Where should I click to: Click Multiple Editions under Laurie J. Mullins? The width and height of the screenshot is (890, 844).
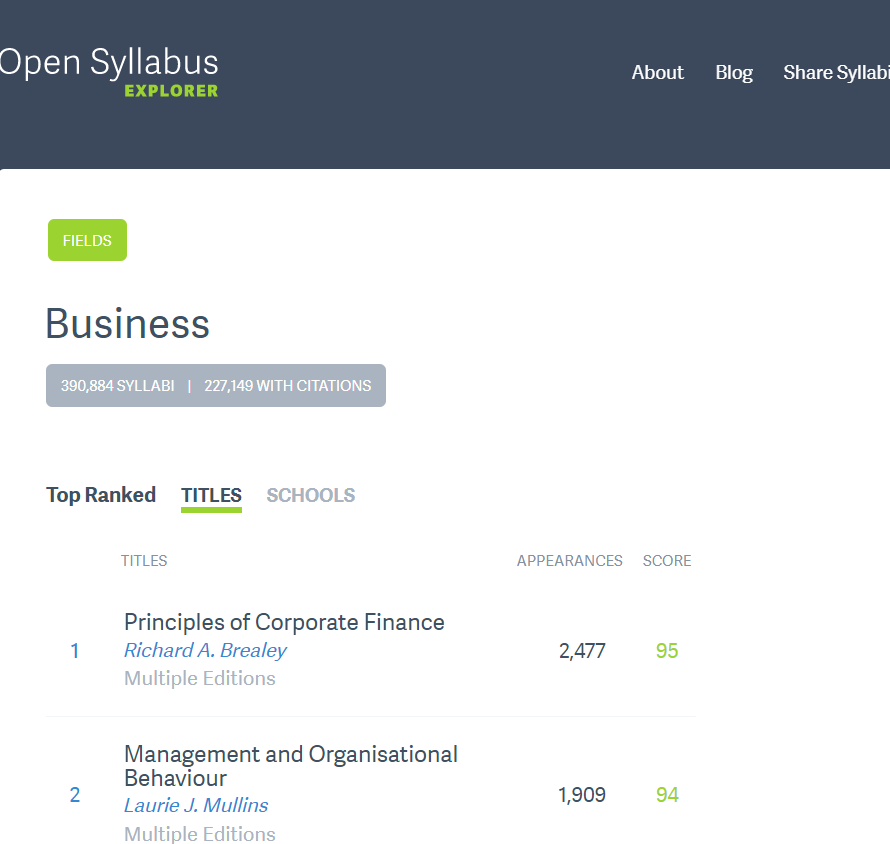[200, 834]
